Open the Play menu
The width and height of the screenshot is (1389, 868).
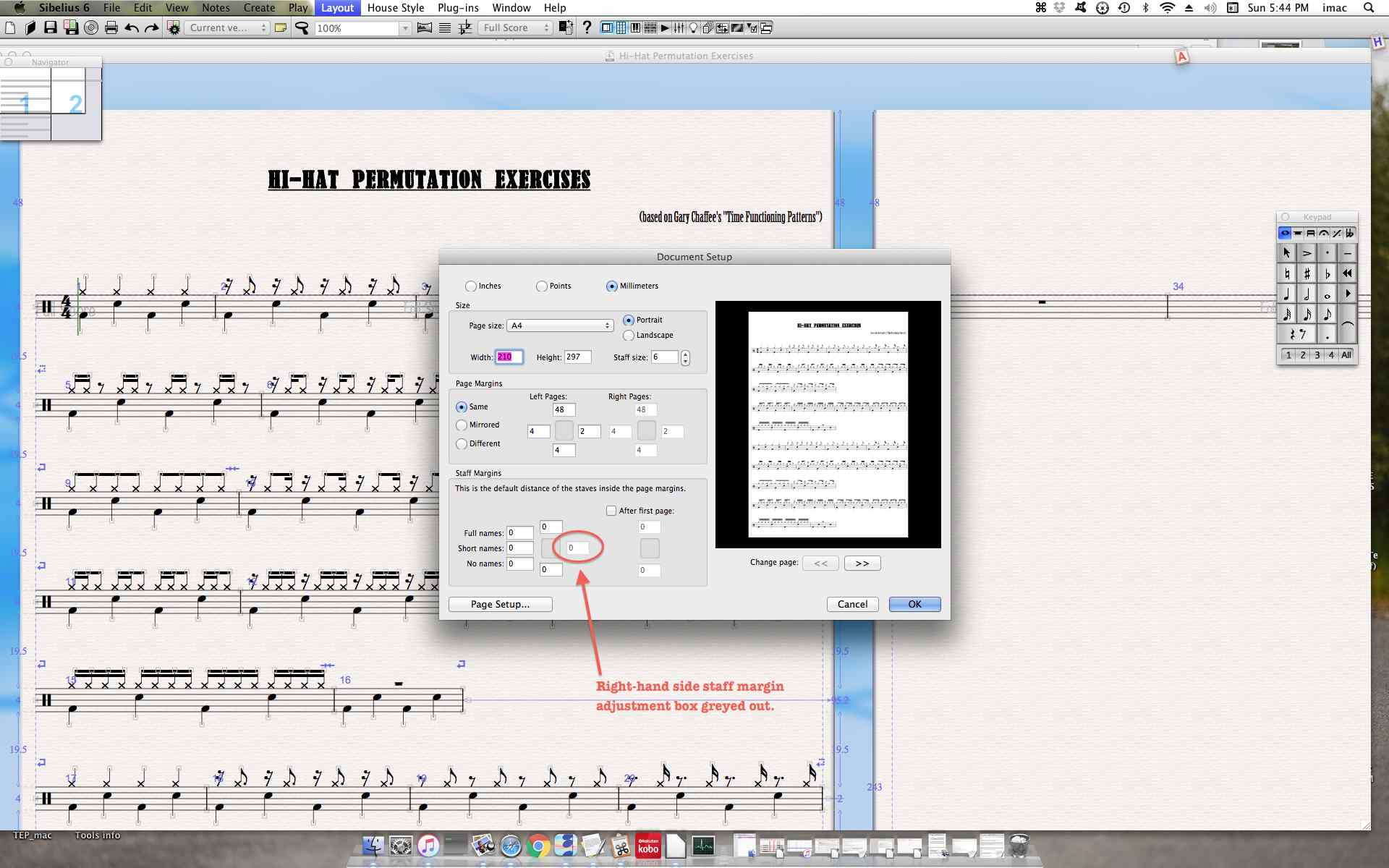click(x=298, y=7)
